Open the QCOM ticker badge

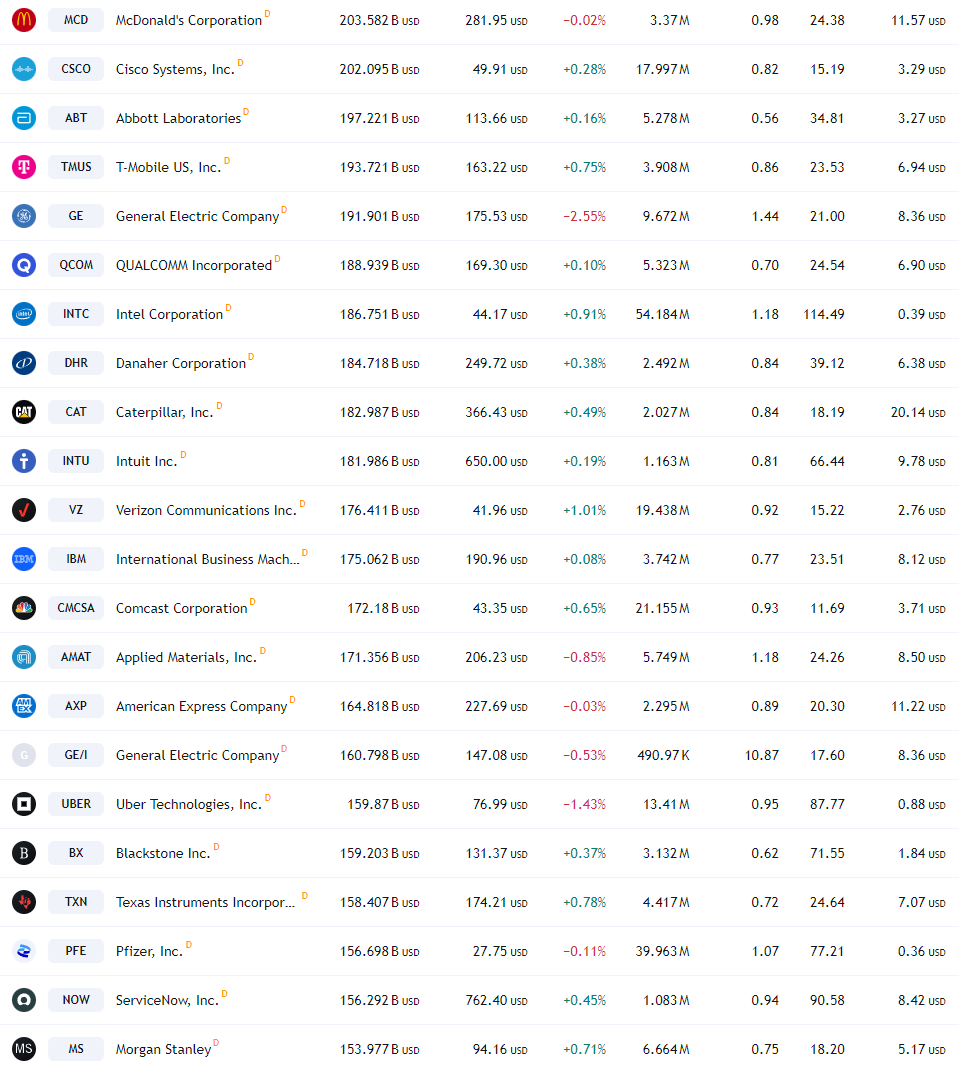coord(76,265)
